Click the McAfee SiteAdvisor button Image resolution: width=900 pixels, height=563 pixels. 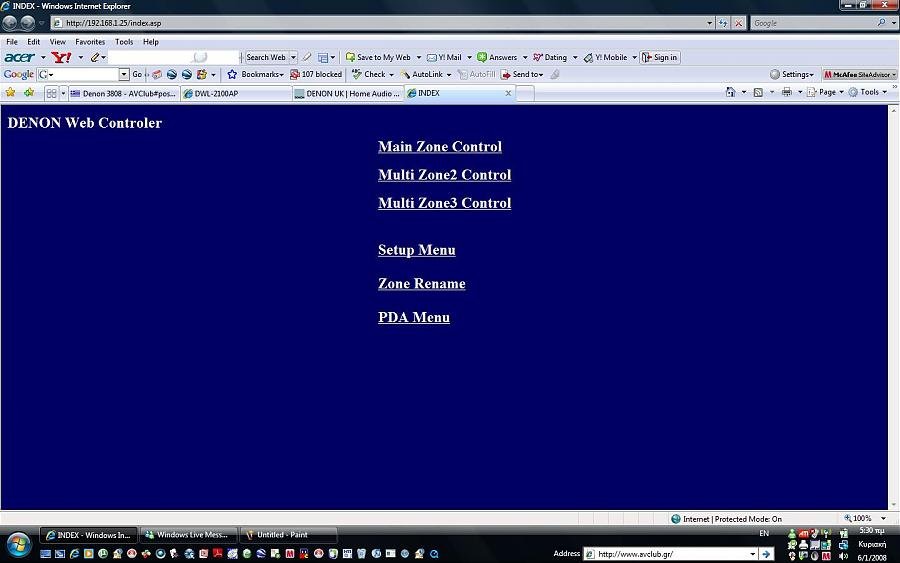(859, 74)
